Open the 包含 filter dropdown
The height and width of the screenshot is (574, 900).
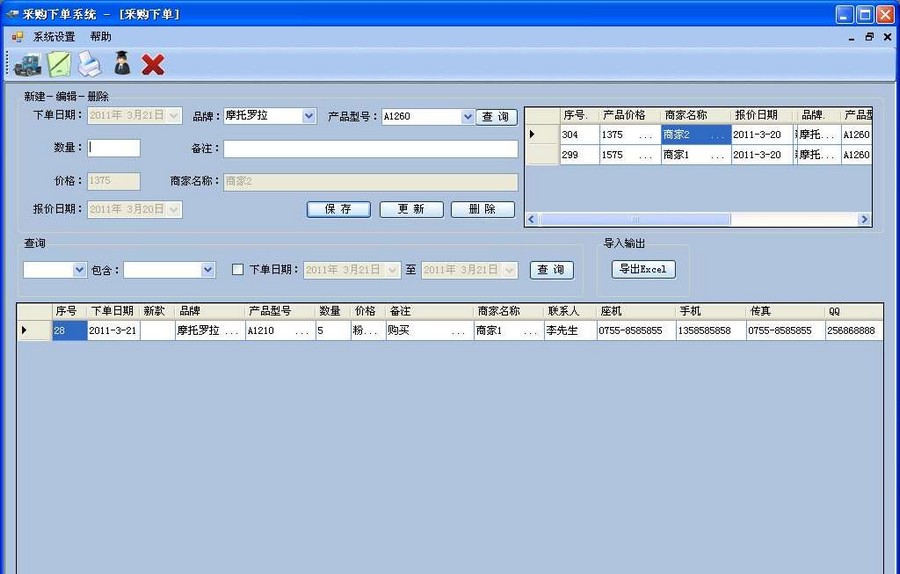tap(208, 270)
